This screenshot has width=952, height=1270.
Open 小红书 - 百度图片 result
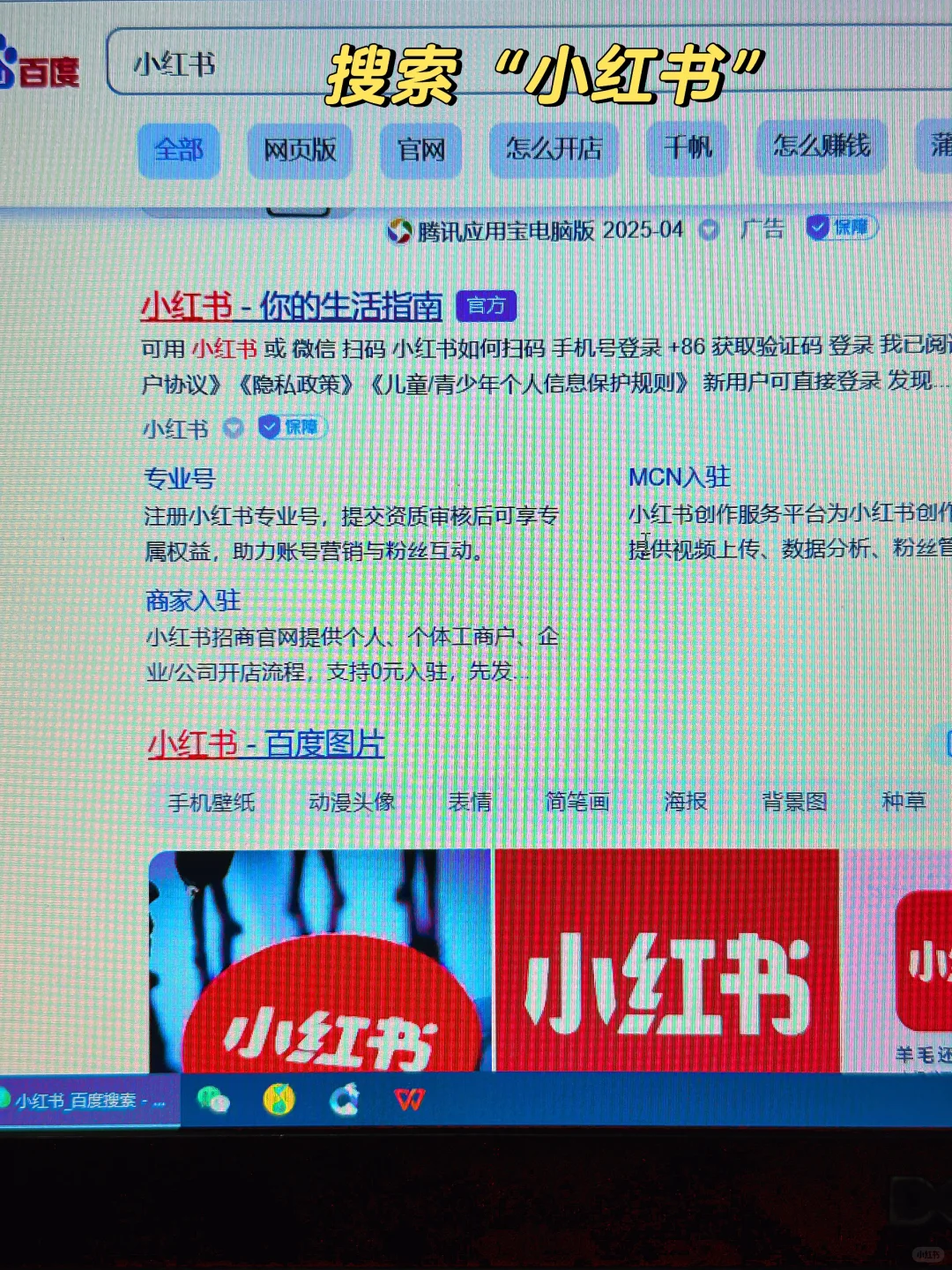[266, 743]
